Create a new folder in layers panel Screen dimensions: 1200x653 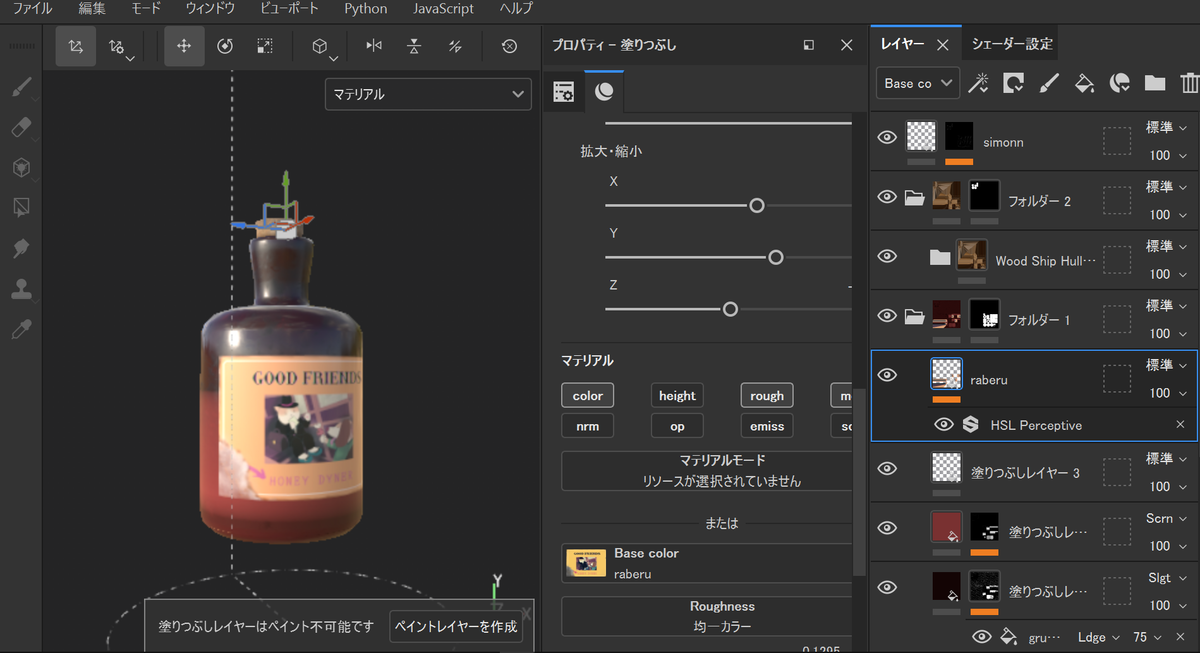pos(1155,83)
